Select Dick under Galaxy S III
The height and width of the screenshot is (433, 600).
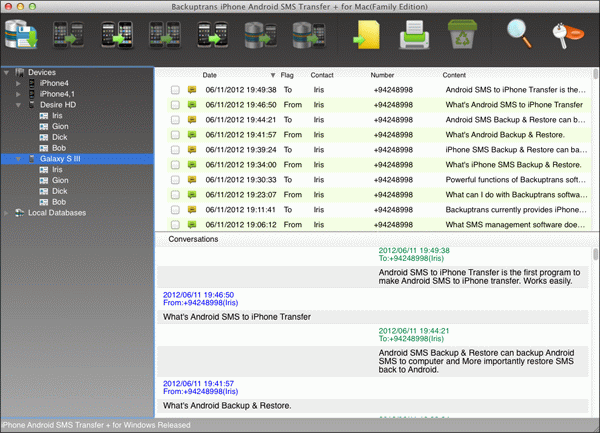[x=59, y=191]
